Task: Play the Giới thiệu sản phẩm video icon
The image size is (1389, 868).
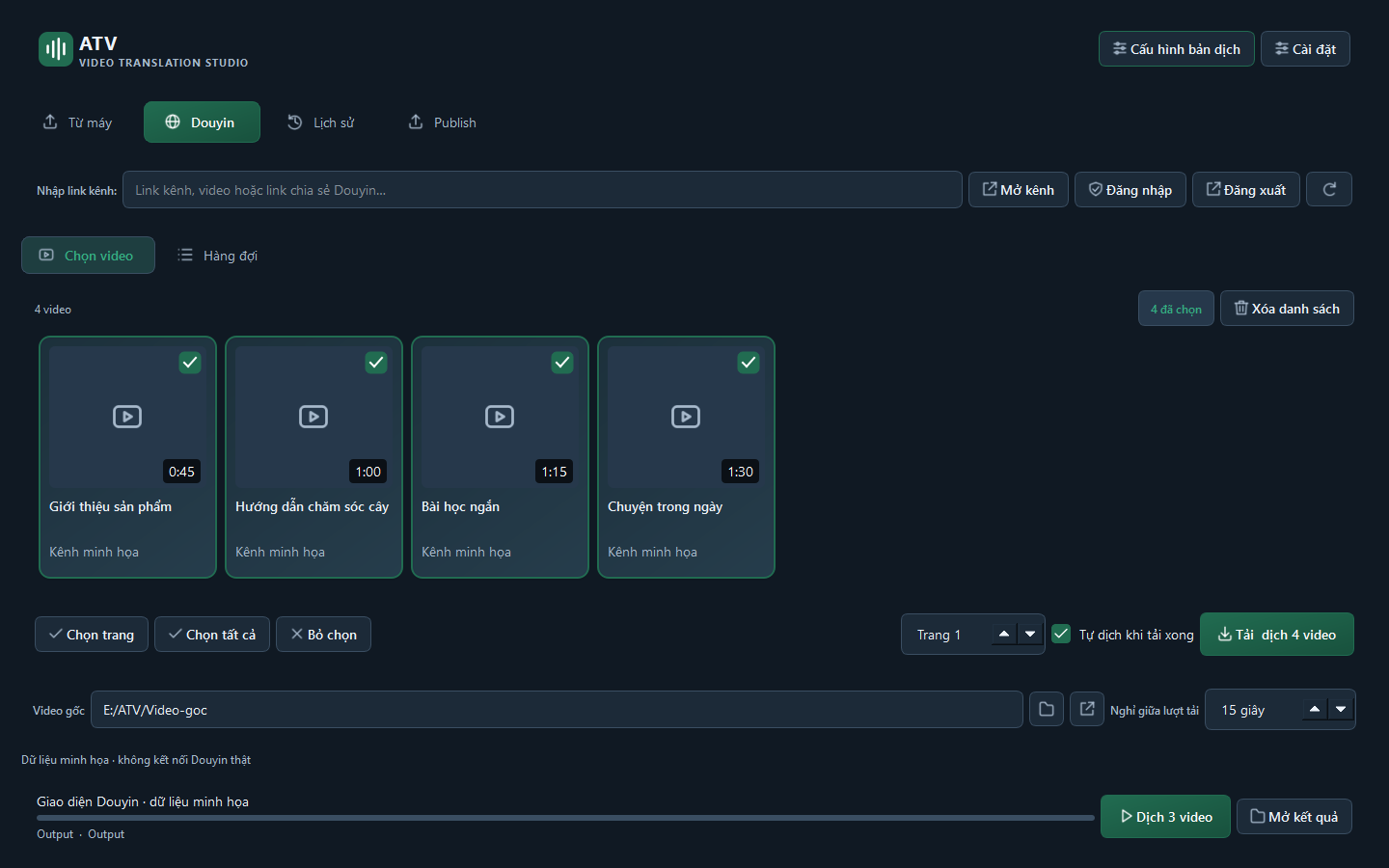Action: tap(127, 417)
